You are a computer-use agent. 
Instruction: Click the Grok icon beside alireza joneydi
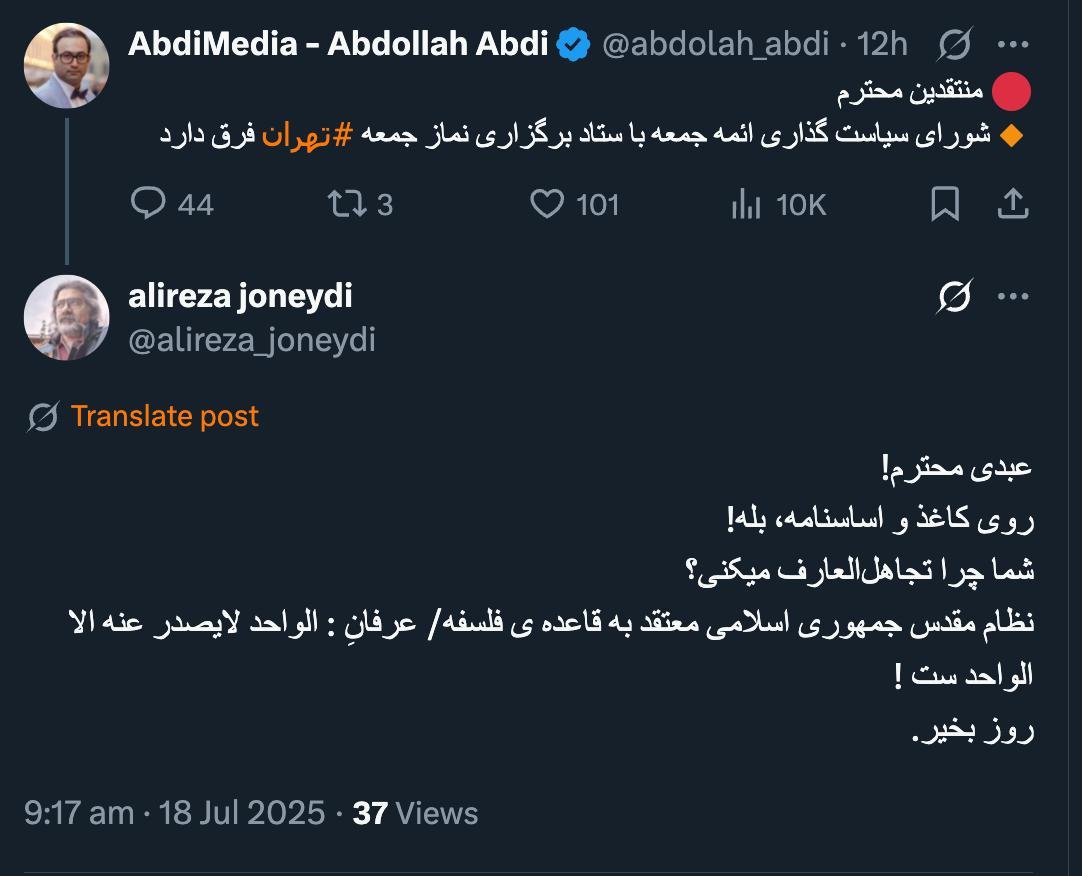tap(955, 296)
